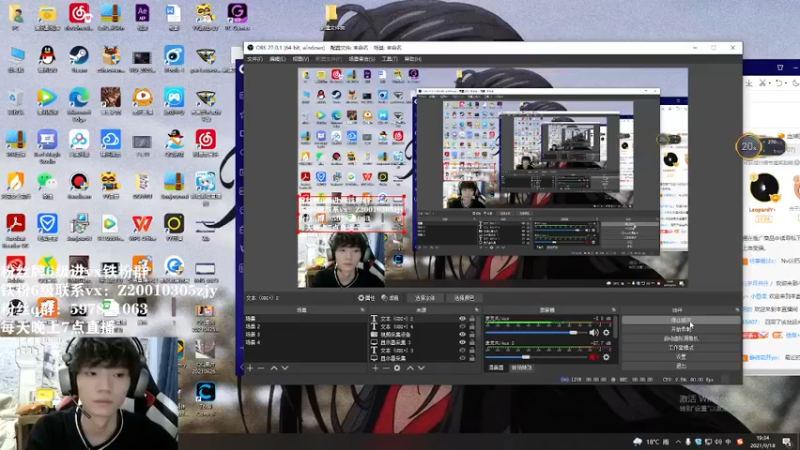Toggle visibility eye of 文本 (GDI+) 4
800x450 pixels.
(x=462, y=327)
